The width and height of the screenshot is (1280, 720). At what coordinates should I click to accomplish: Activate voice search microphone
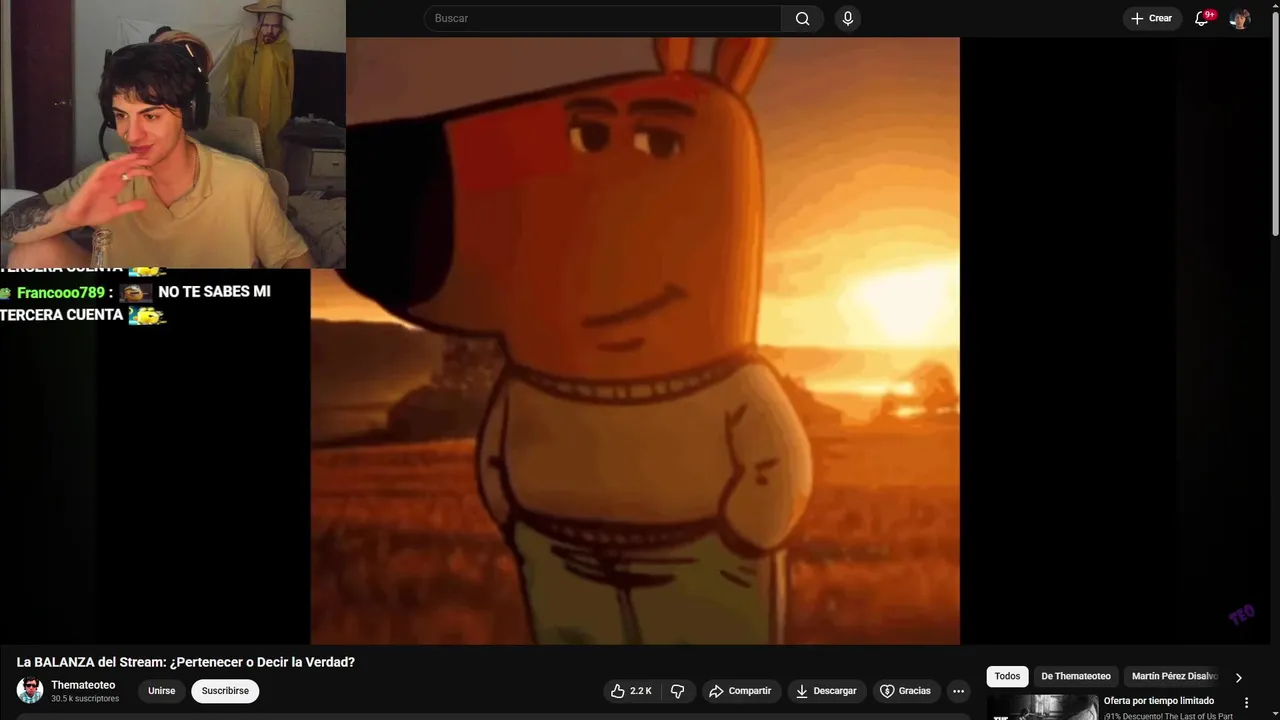point(848,18)
